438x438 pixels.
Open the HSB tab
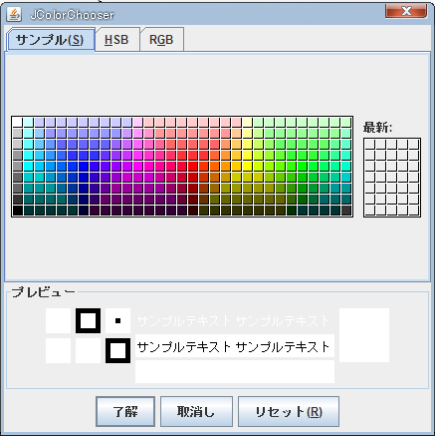tap(117, 40)
